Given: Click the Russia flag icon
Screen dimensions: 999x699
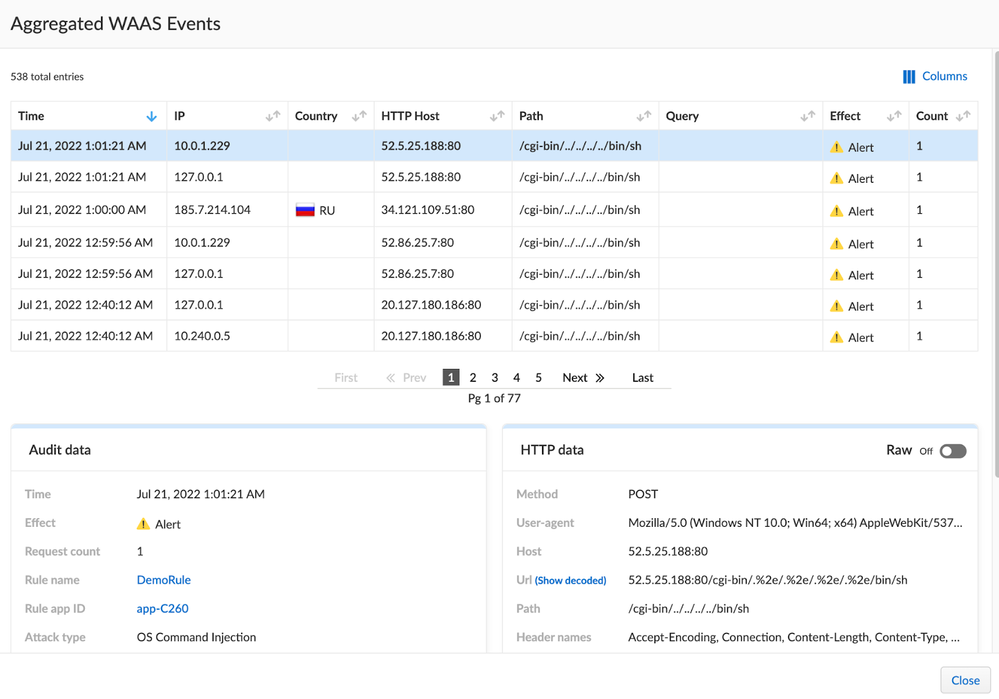Looking at the screenshot, I should pos(305,211).
